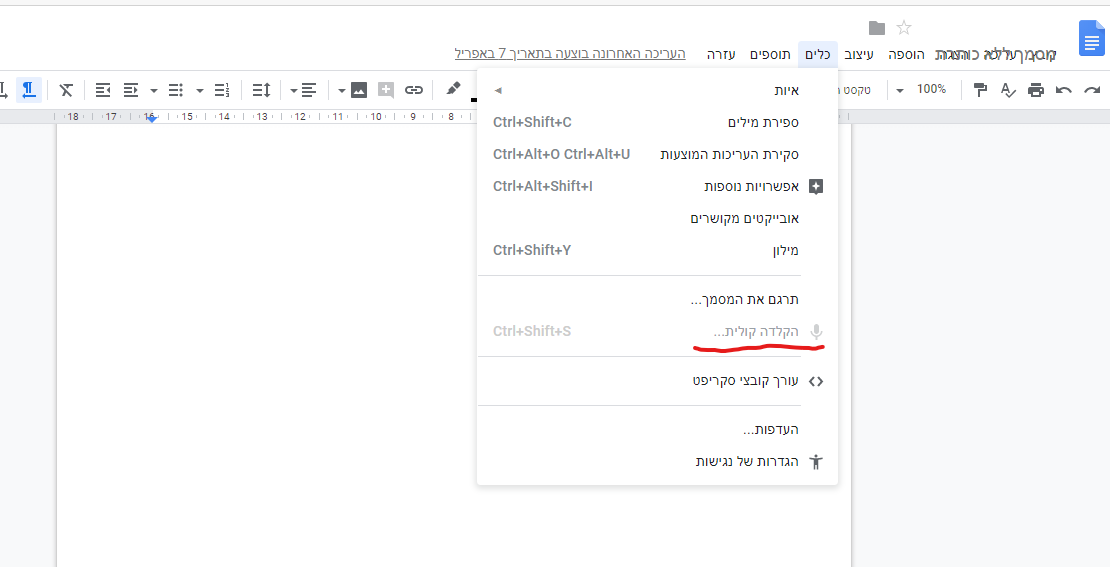
Task: Click the text alignment icon
Action: click(x=309, y=90)
